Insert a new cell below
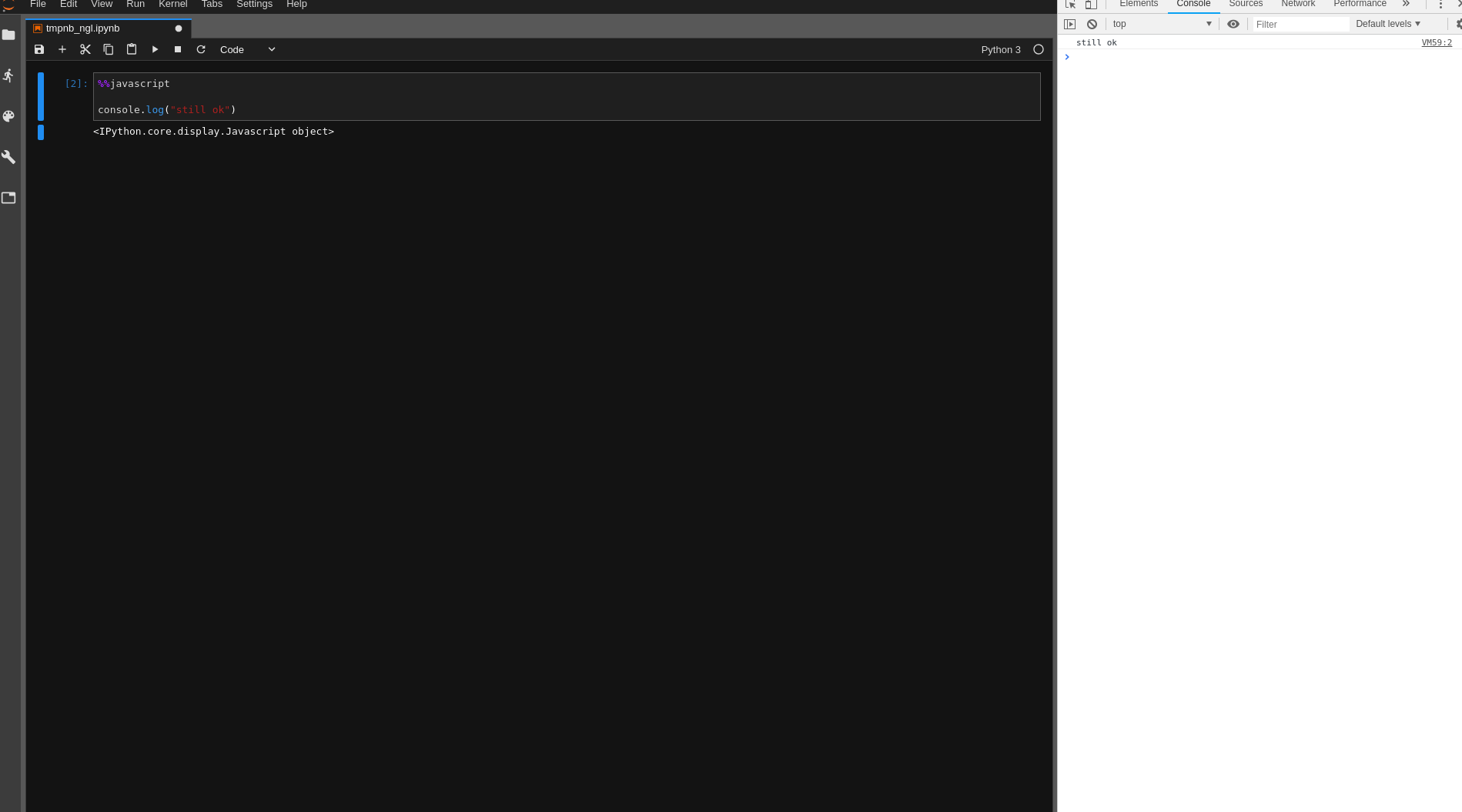The height and width of the screenshot is (812, 1462). [x=62, y=49]
